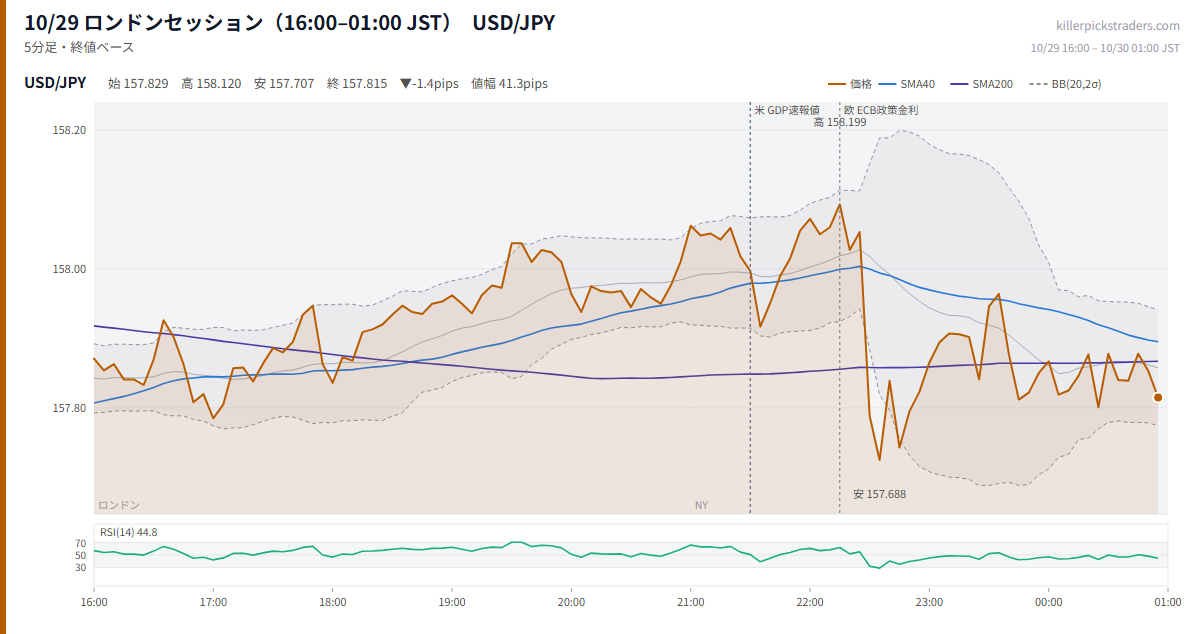This screenshot has width=1200, height=634.
Task: Click the ロンドン session label in the chart
Action: click(119, 505)
